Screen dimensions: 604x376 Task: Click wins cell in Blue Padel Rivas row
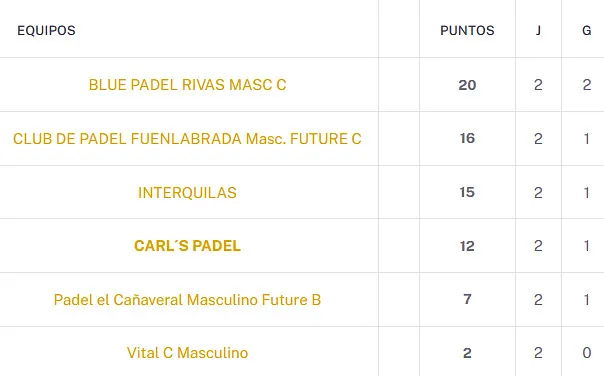[x=587, y=85]
